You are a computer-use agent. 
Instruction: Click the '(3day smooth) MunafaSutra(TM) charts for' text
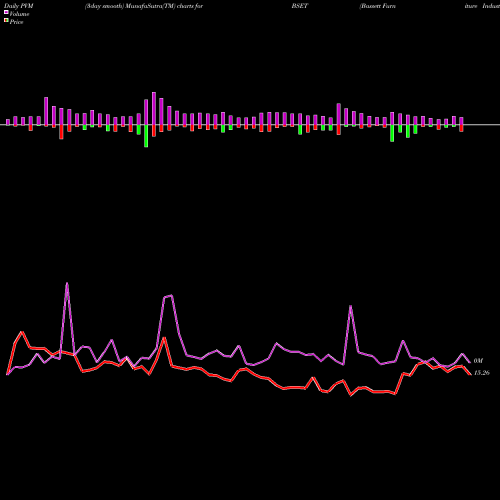(x=144, y=6)
